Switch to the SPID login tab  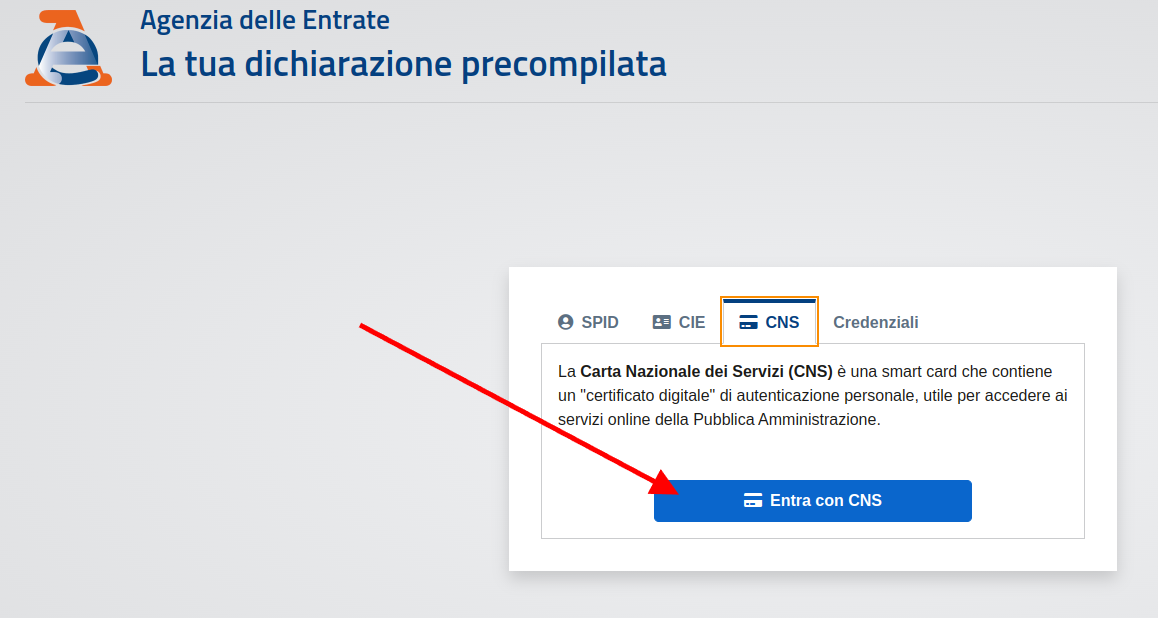click(588, 322)
